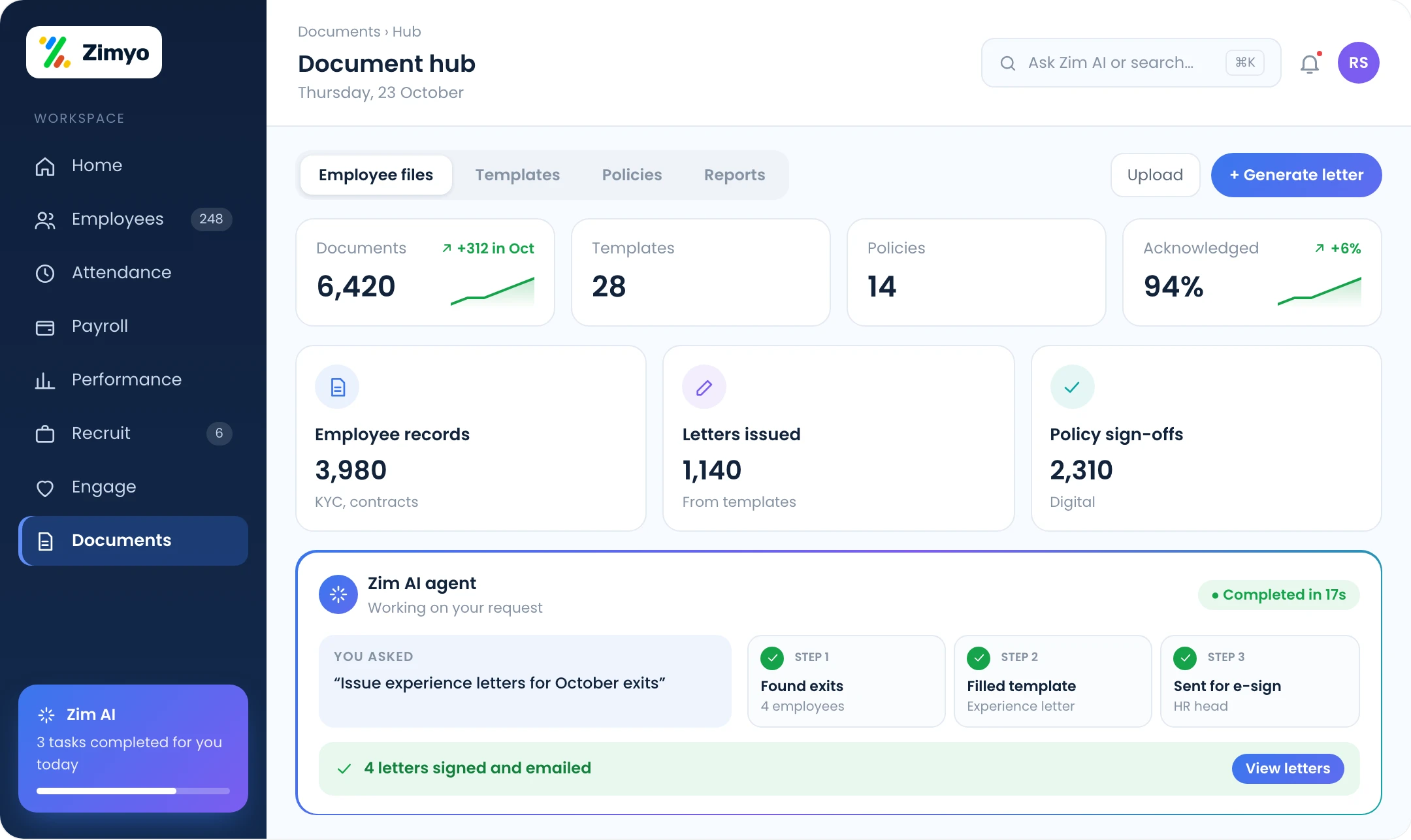Click the Acknowledged "+6%" trend label
This screenshot has width=1411, height=840.
[x=1337, y=249]
